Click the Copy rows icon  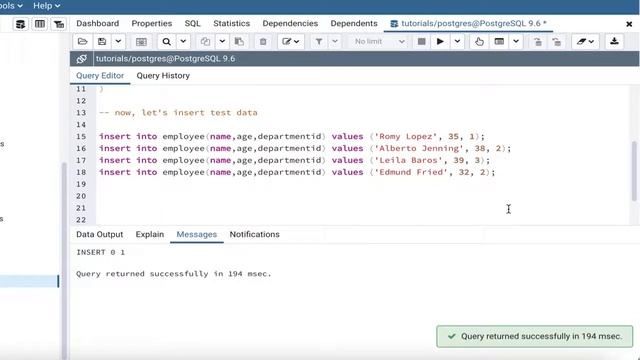coord(205,41)
